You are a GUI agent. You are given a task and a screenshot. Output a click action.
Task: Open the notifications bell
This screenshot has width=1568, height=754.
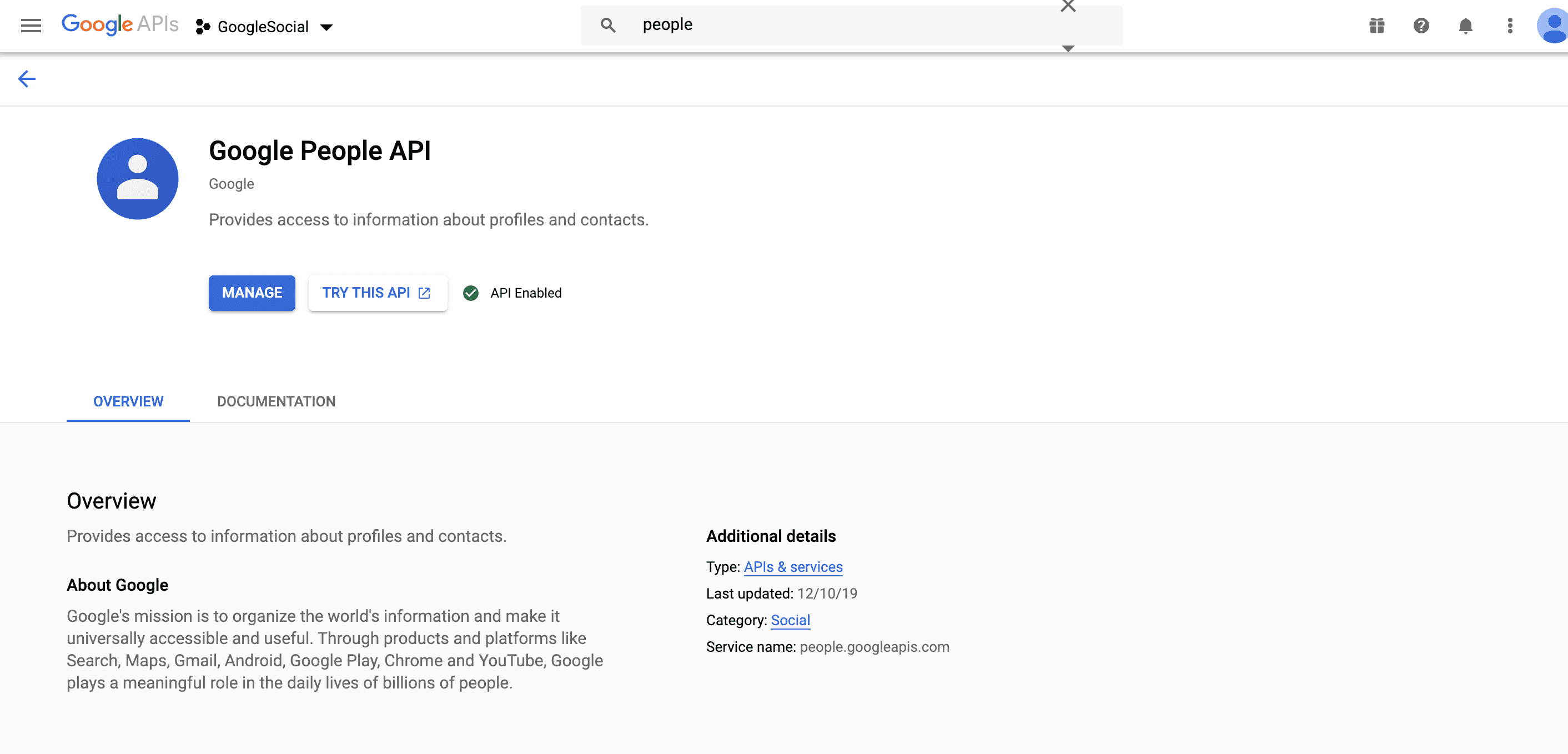coord(1466,26)
